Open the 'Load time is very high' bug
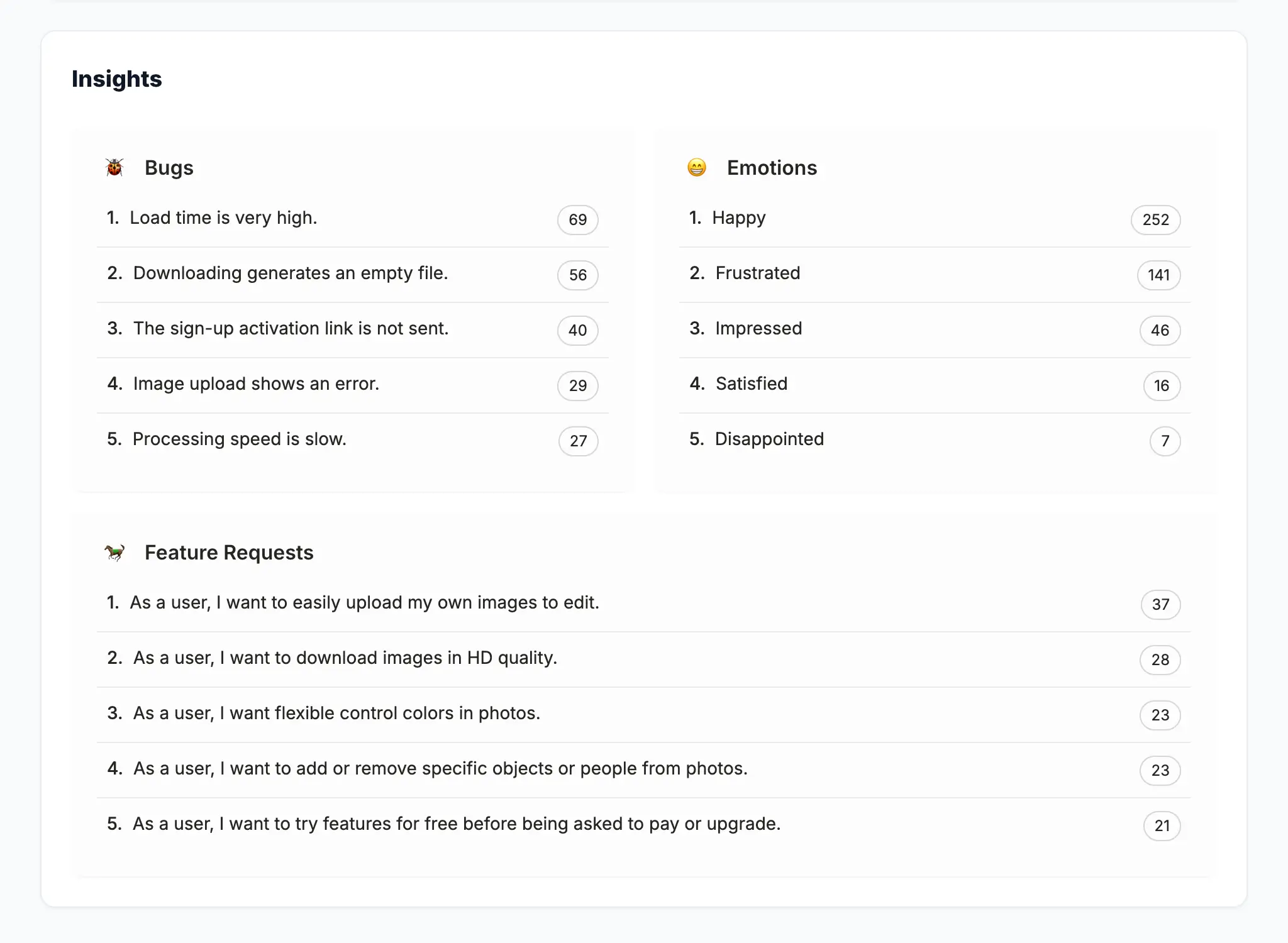1288x943 pixels. tap(353, 219)
